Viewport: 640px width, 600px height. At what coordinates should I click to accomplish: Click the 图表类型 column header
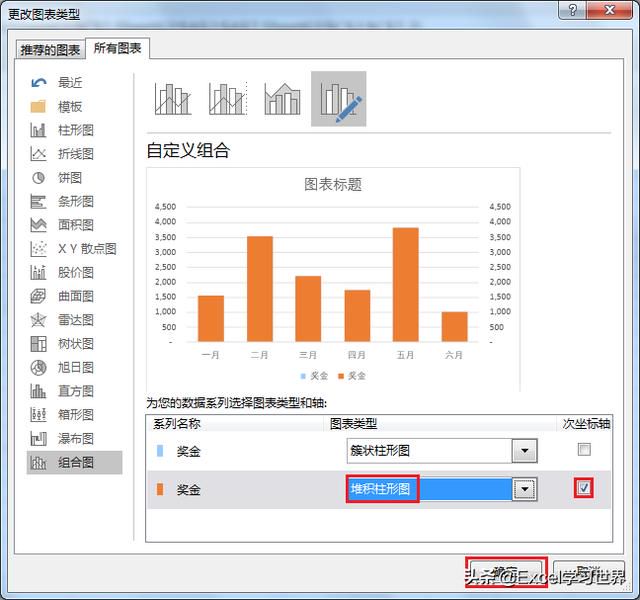point(353,424)
